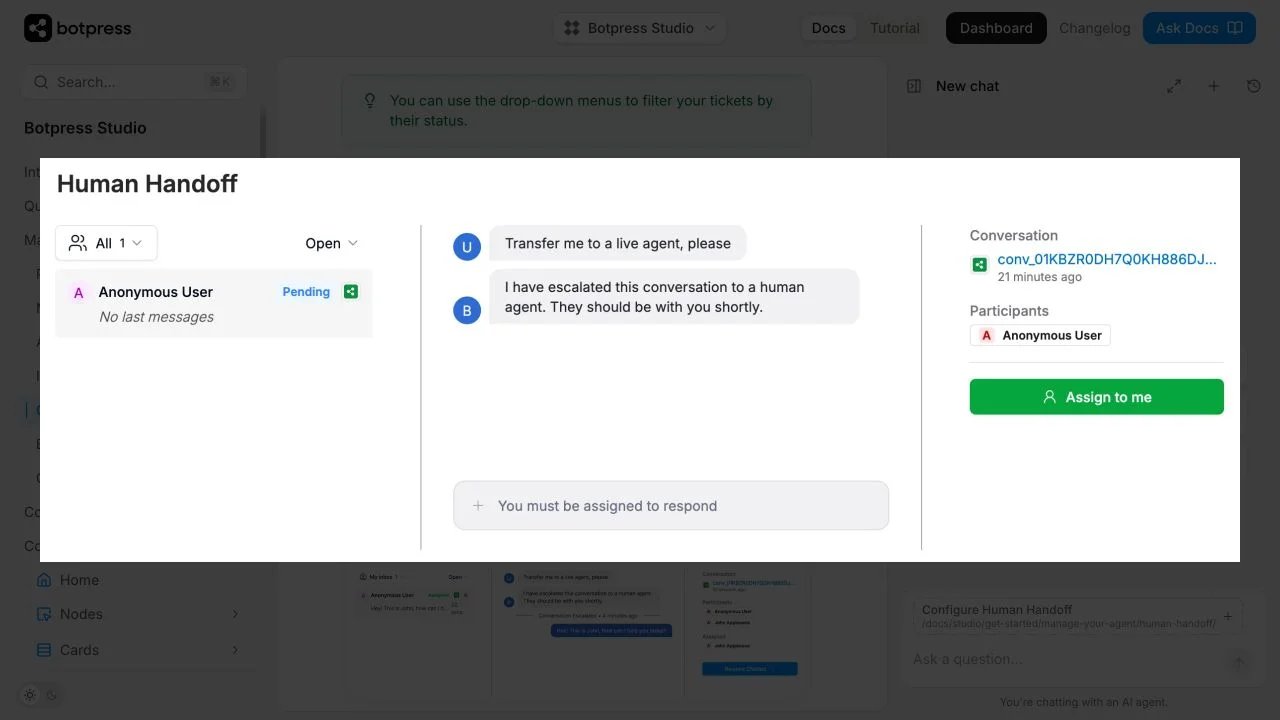This screenshot has width=1280, height=720.
Task: Click the Ask Docs button
Action: [x=1199, y=28]
